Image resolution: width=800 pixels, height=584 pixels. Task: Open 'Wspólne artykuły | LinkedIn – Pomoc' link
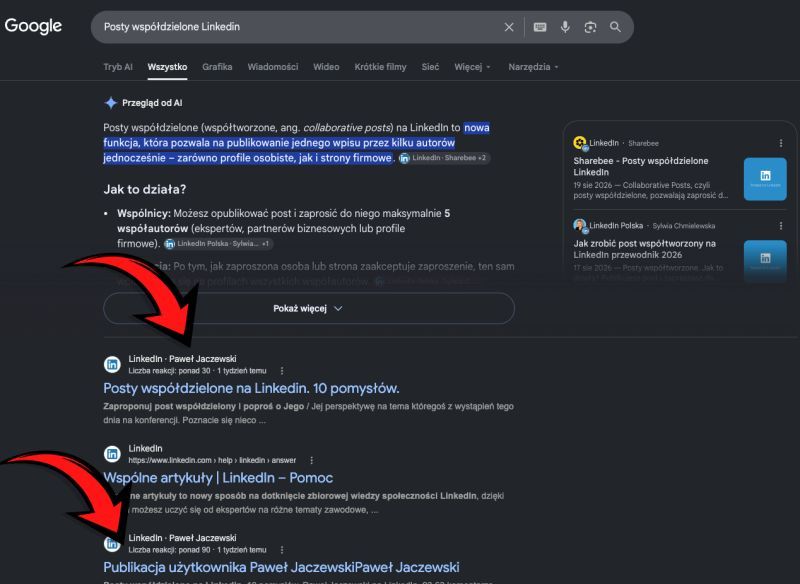(x=218, y=478)
